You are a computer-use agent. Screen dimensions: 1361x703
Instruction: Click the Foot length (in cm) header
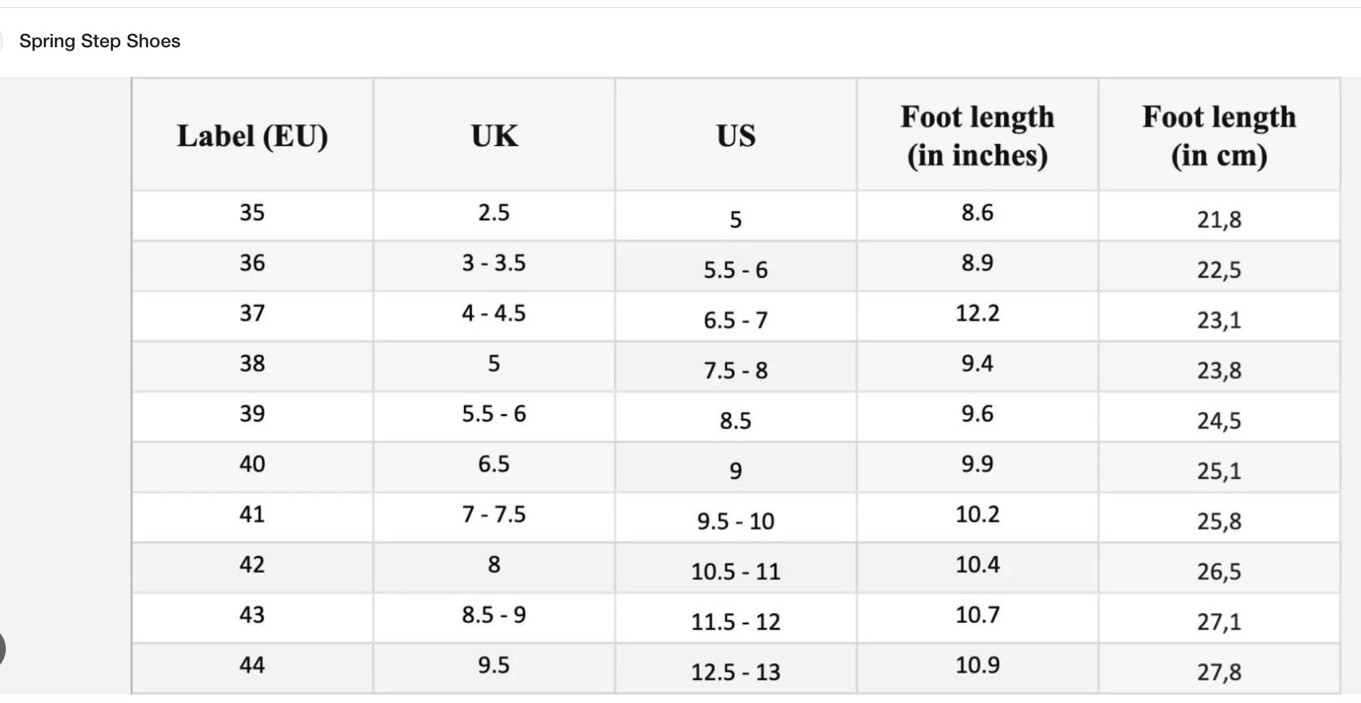coord(1219,135)
